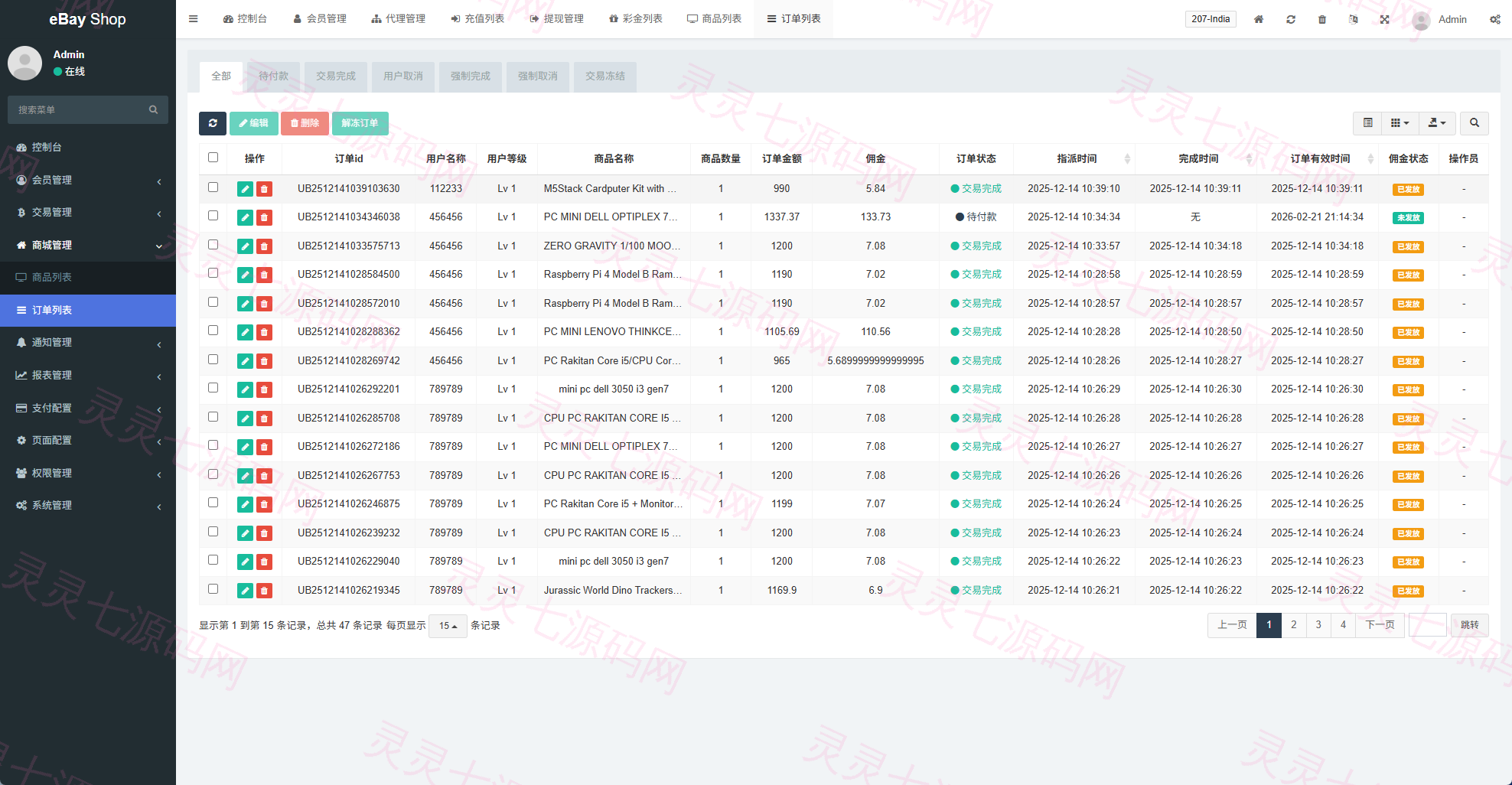The height and width of the screenshot is (785, 1512).
Task: Click the 跳转 jump button
Action: click(1470, 625)
